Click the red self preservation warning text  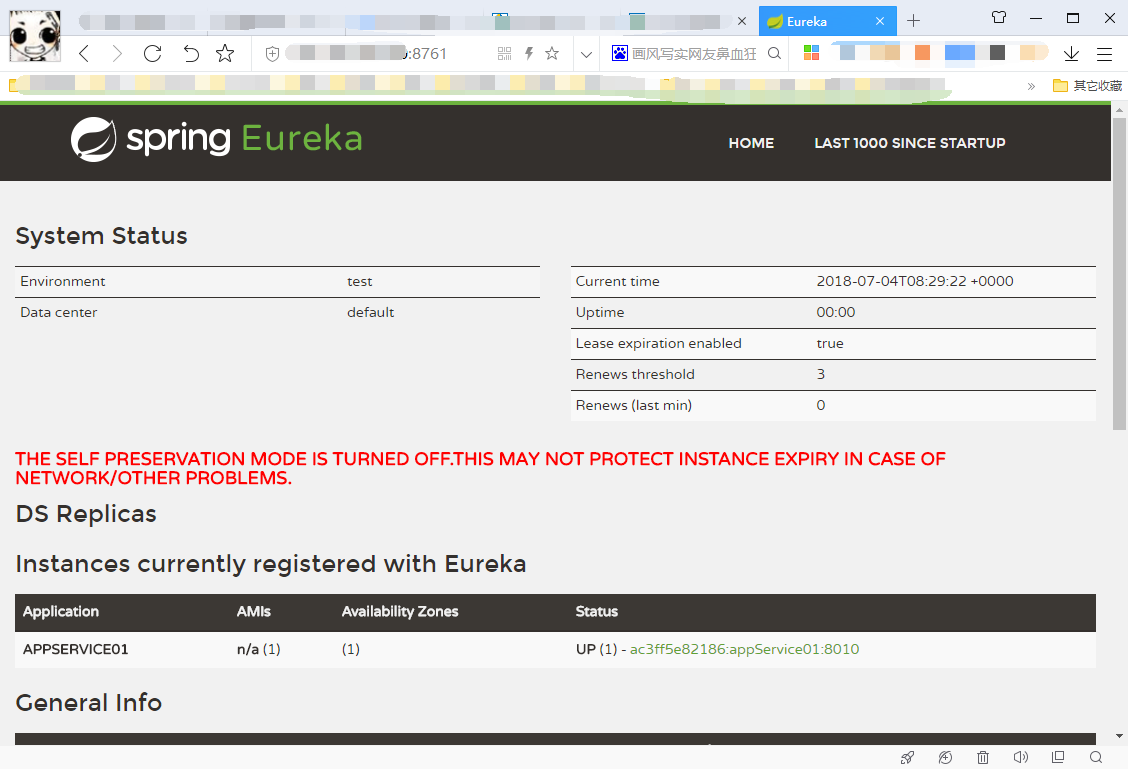(x=481, y=468)
